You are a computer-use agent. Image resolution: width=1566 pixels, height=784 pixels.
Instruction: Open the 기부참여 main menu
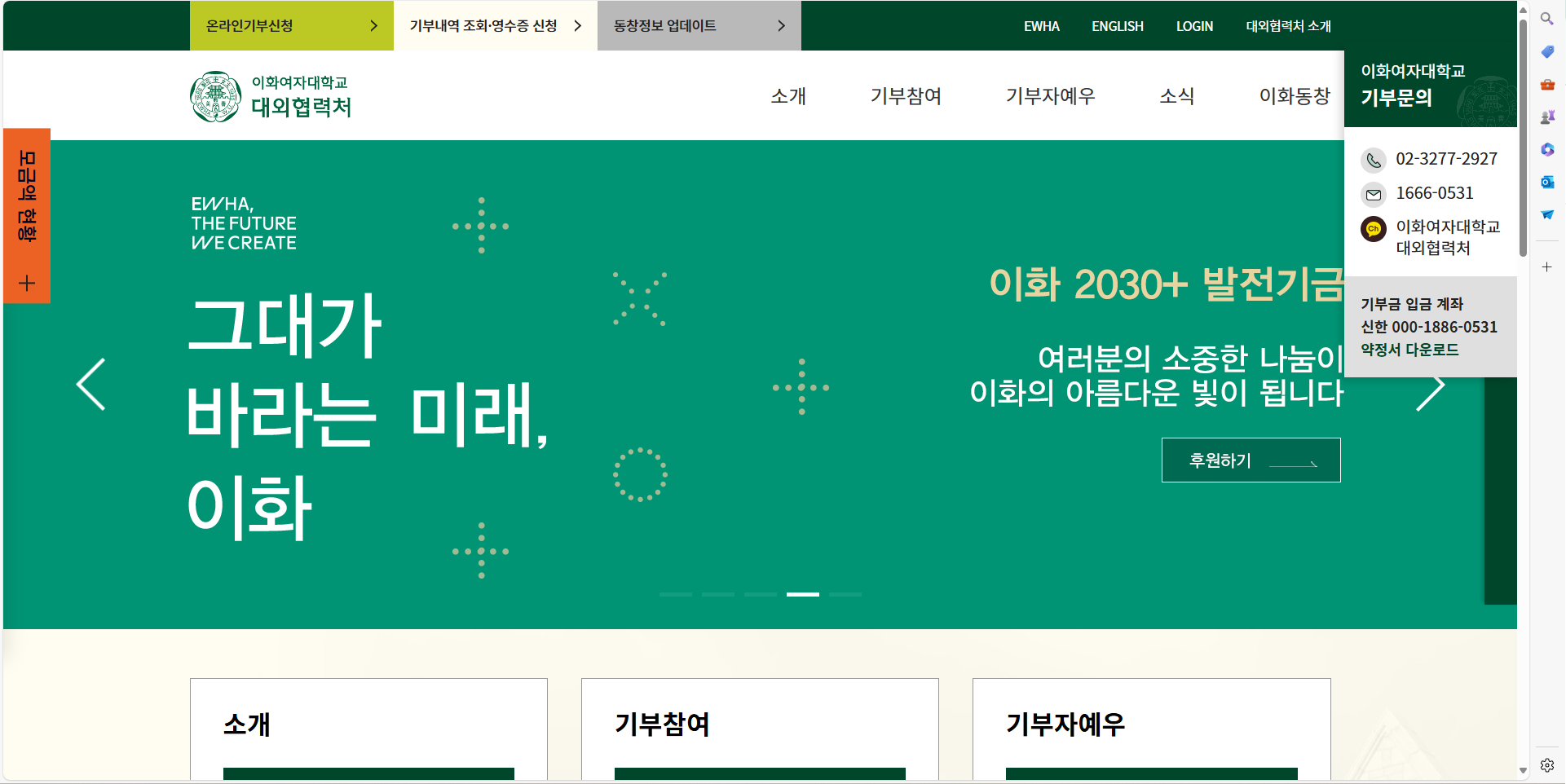click(906, 96)
